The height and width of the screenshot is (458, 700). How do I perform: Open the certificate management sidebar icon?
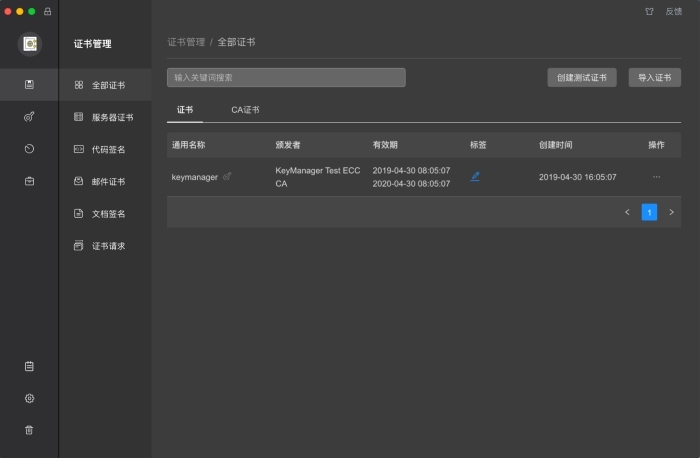pyautogui.click(x=29, y=84)
